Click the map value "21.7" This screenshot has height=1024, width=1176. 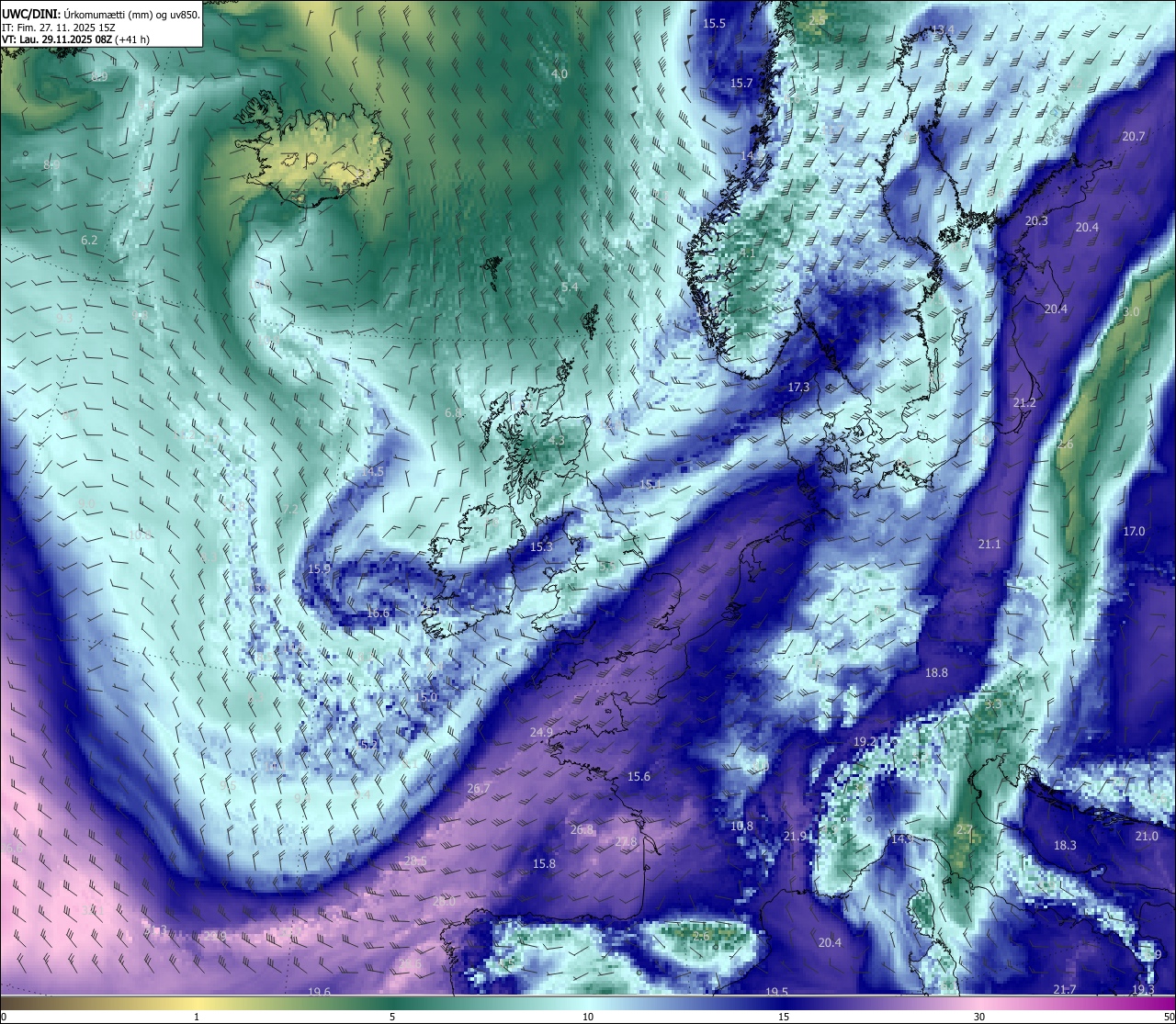(1065, 989)
